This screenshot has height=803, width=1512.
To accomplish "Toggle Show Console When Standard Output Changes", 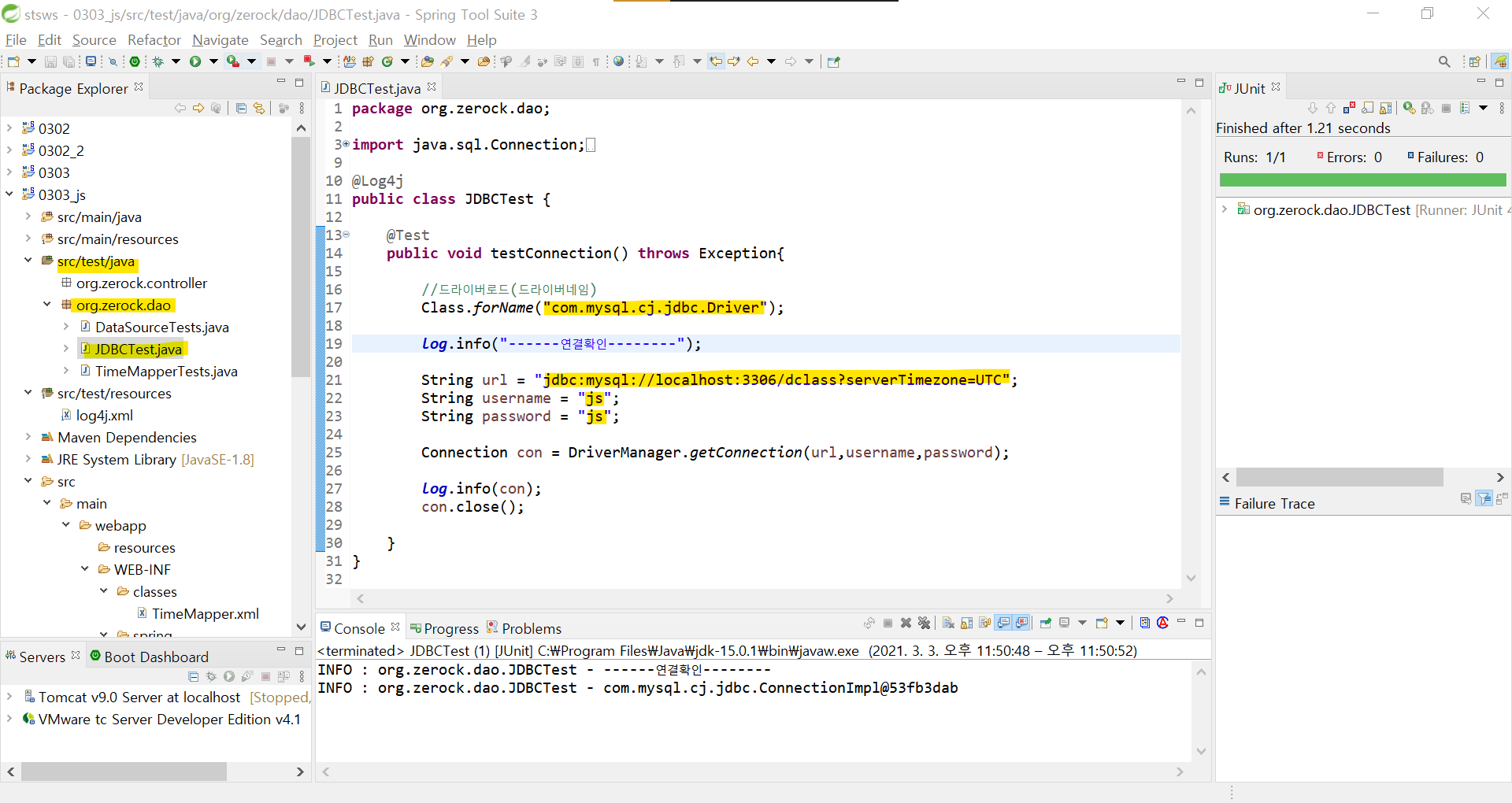I will click(x=1004, y=623).
